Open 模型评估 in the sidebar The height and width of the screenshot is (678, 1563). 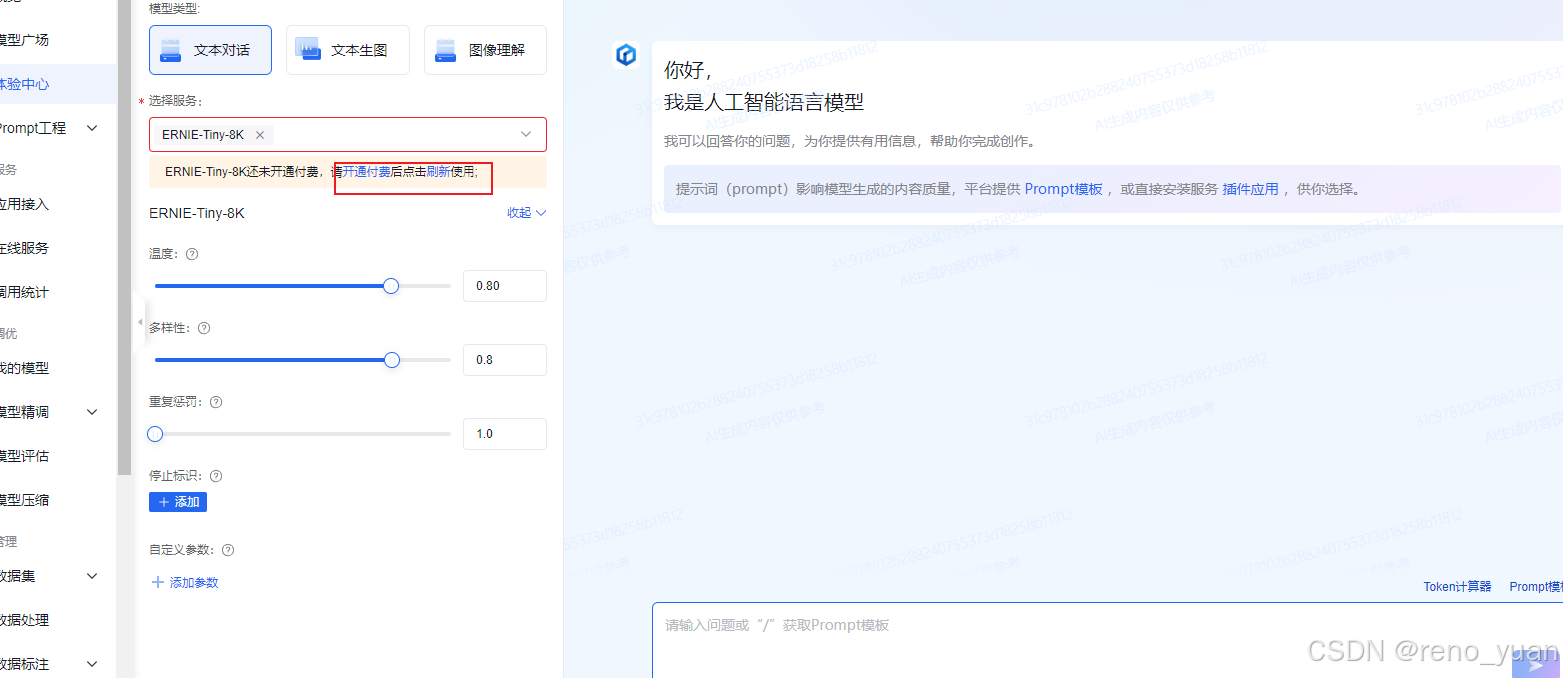click(22, 456)
